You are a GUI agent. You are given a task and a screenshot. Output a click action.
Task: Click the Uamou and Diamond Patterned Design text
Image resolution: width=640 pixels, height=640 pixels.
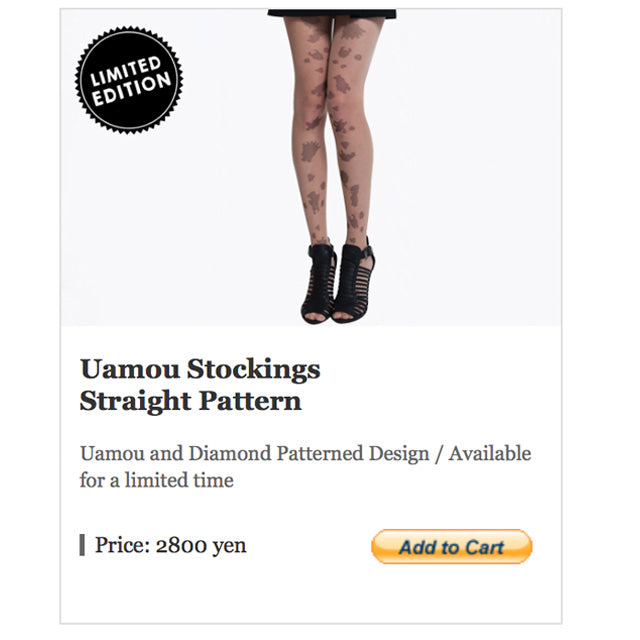pos(255,453)
